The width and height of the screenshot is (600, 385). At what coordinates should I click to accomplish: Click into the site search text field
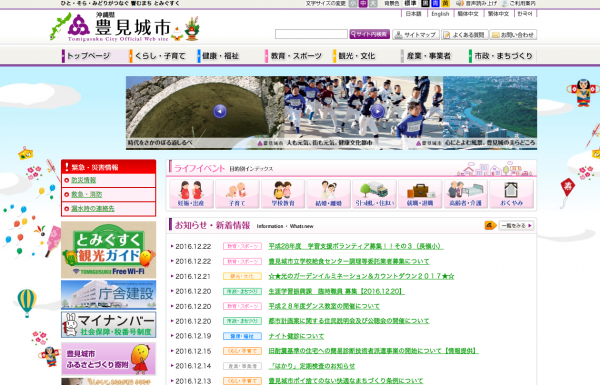(311, 34)
